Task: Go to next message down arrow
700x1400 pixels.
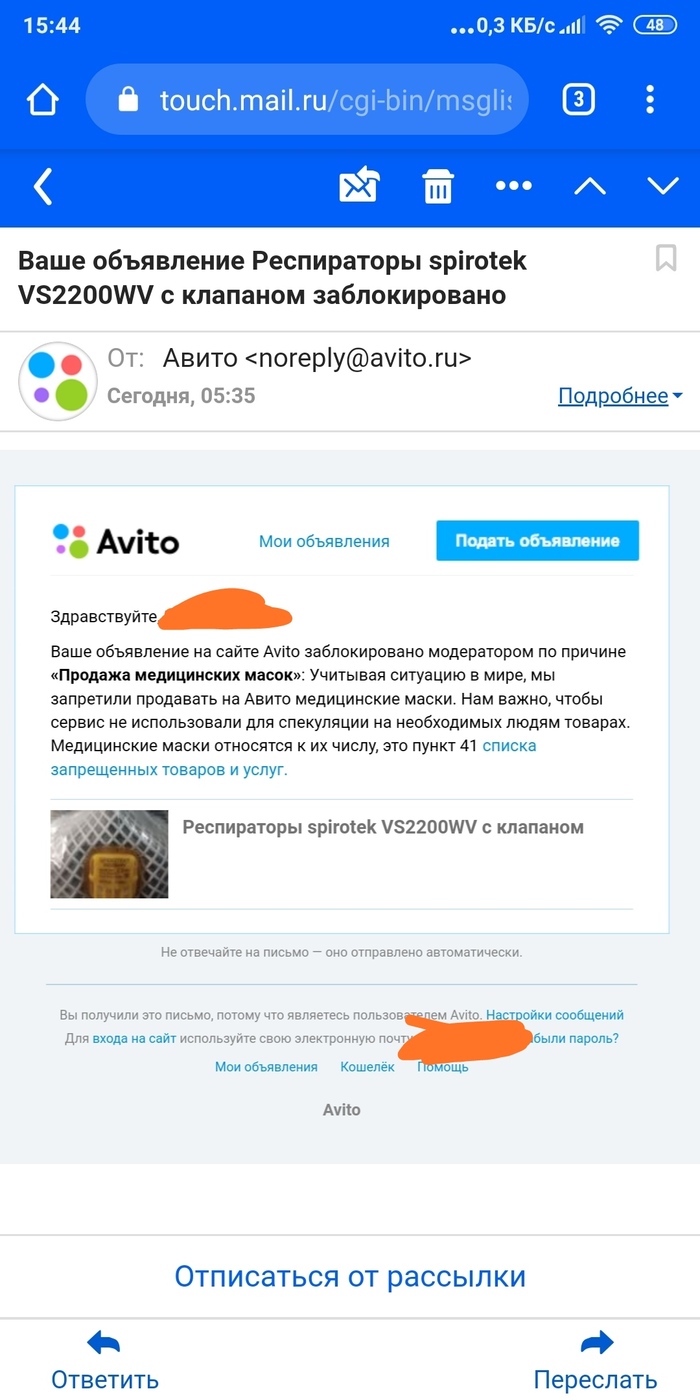Action: point(662,186)
